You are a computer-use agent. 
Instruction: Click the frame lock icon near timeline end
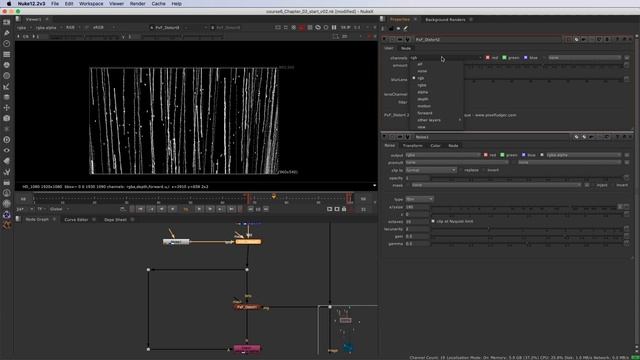(x=344, y=209)
